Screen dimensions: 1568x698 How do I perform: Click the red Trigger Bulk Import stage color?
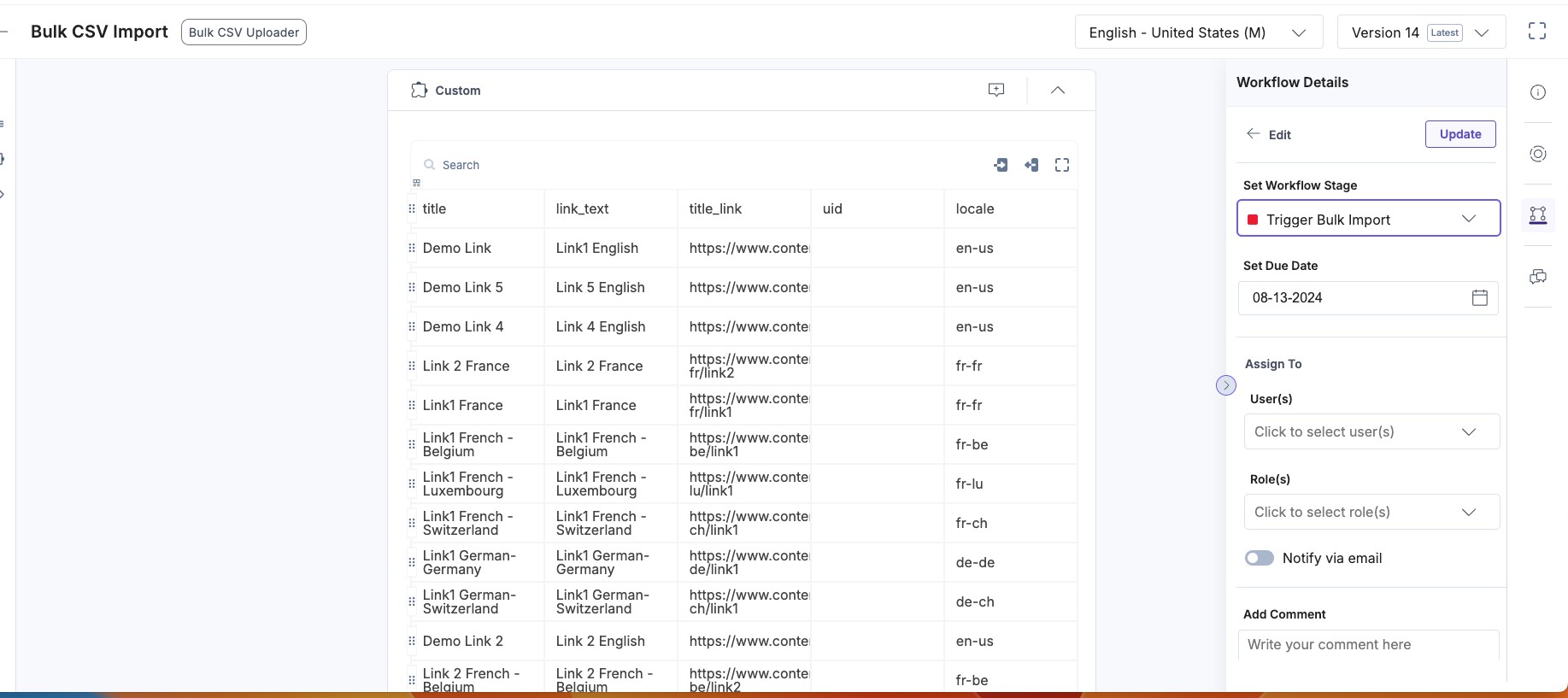pos(1253,220)
